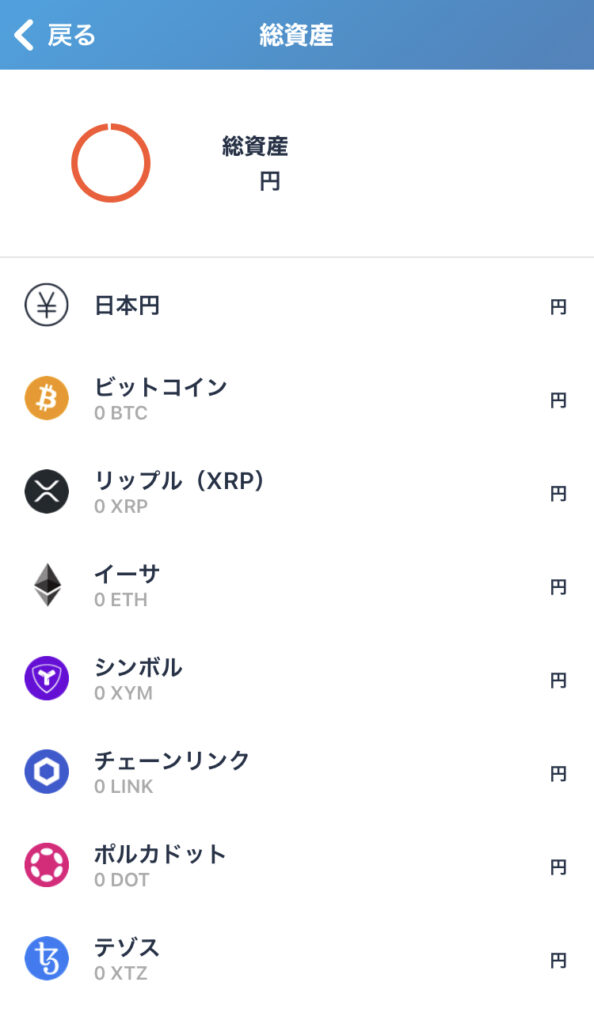Tap the blue Tezos logo icon

[x=46, y=959]
